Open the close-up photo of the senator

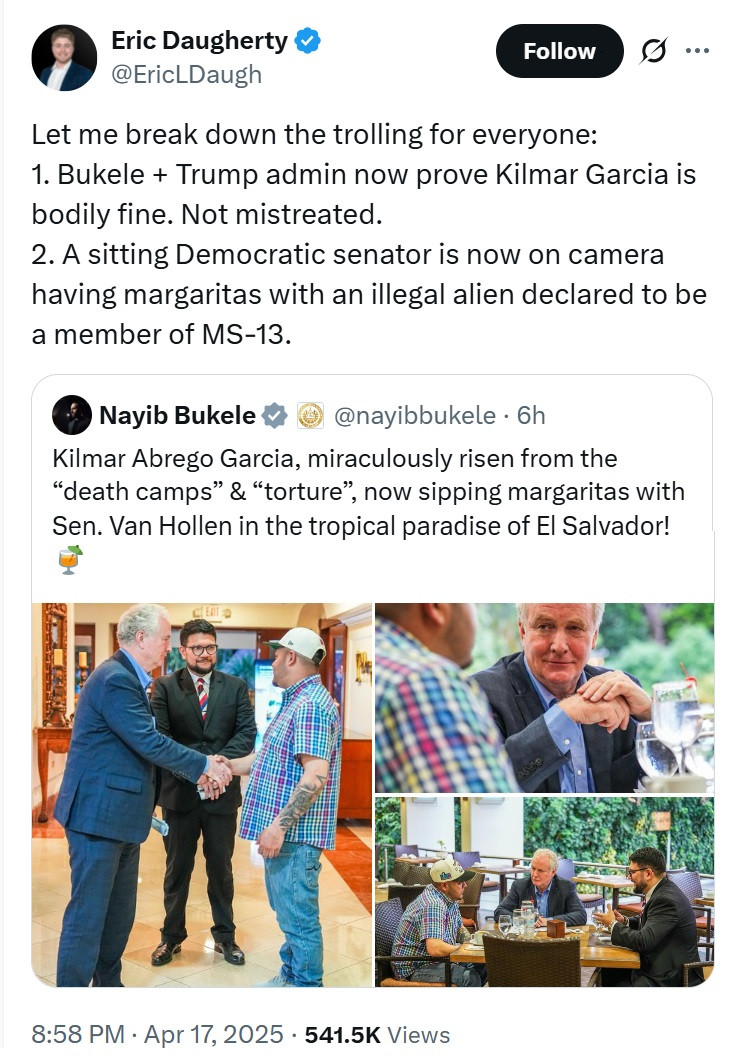coord(544,697)
